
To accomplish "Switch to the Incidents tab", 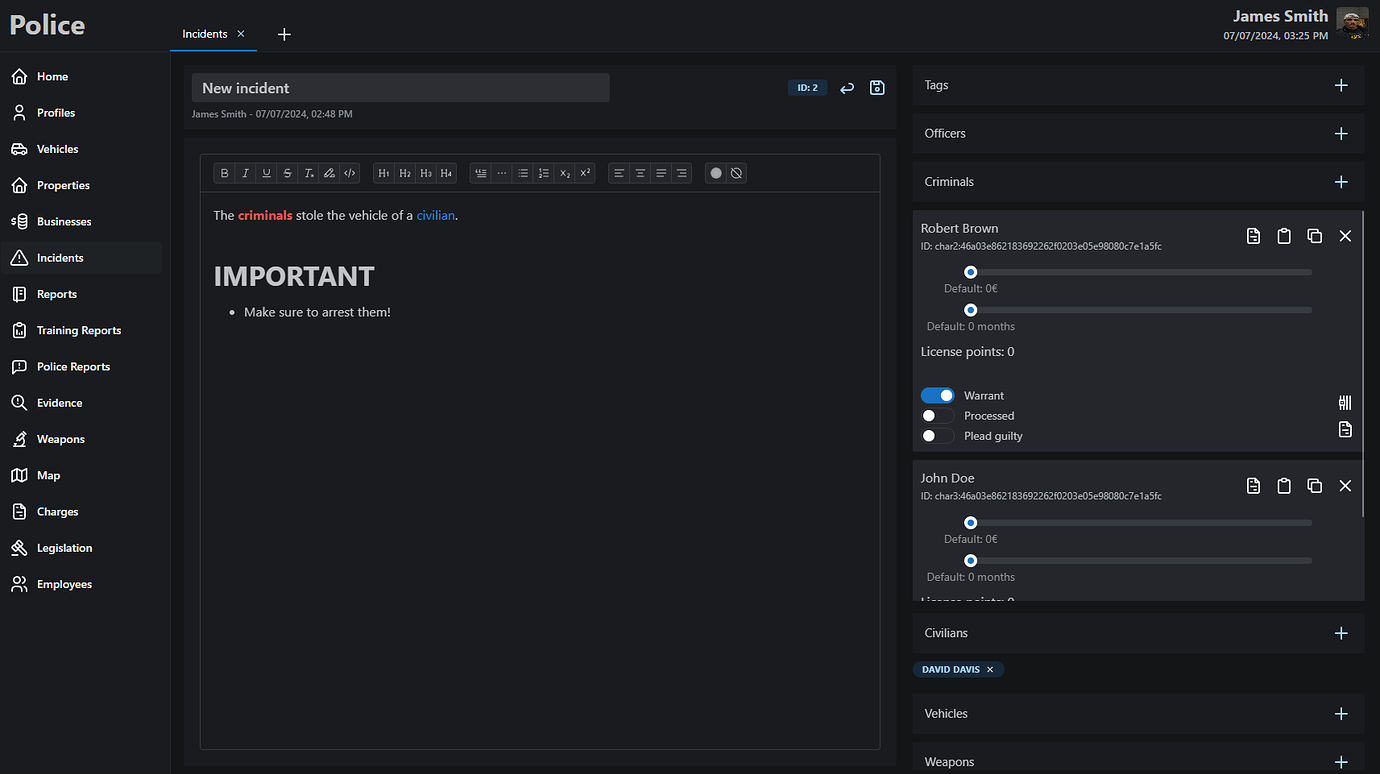I will (x=207, y=33).
